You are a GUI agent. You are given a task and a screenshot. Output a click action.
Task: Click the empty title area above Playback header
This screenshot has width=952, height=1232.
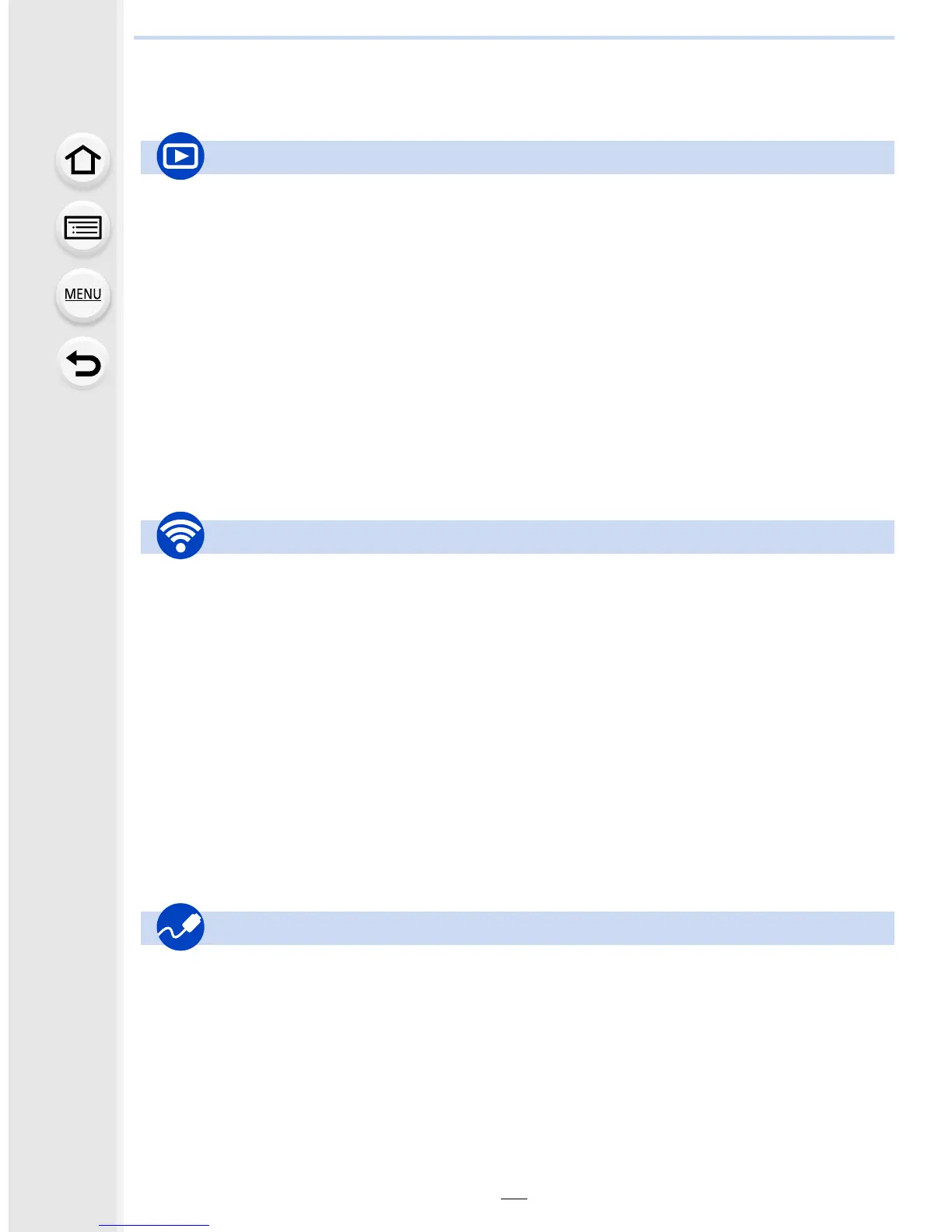513,89
